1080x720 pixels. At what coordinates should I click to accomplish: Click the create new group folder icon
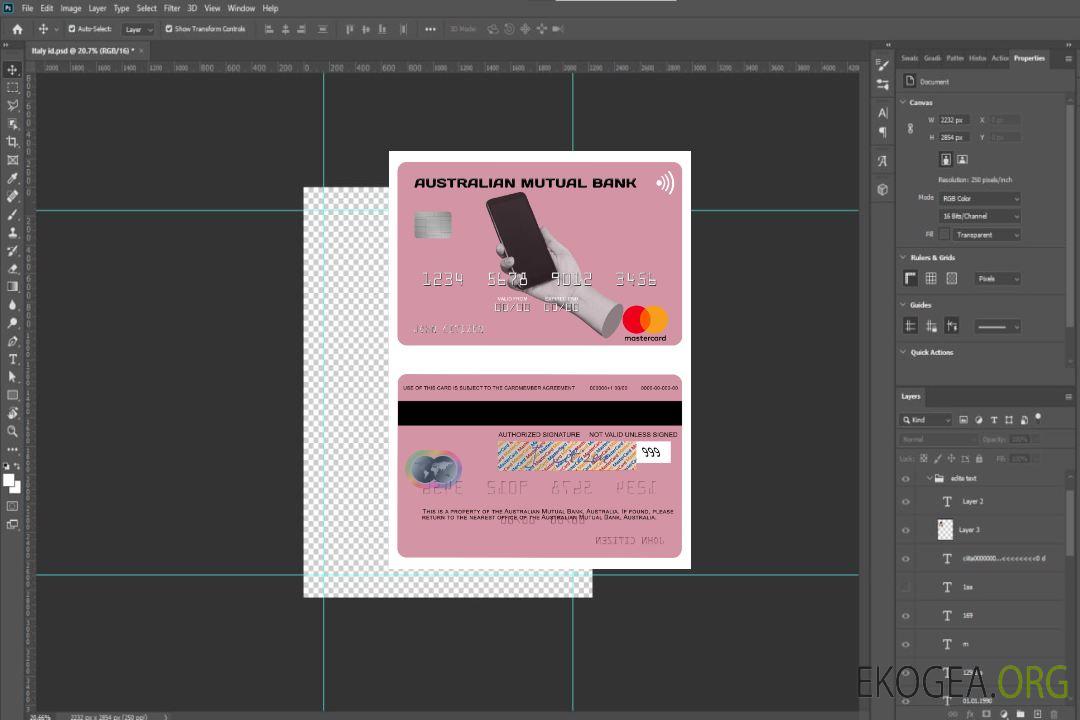(x=1020, y=714)
